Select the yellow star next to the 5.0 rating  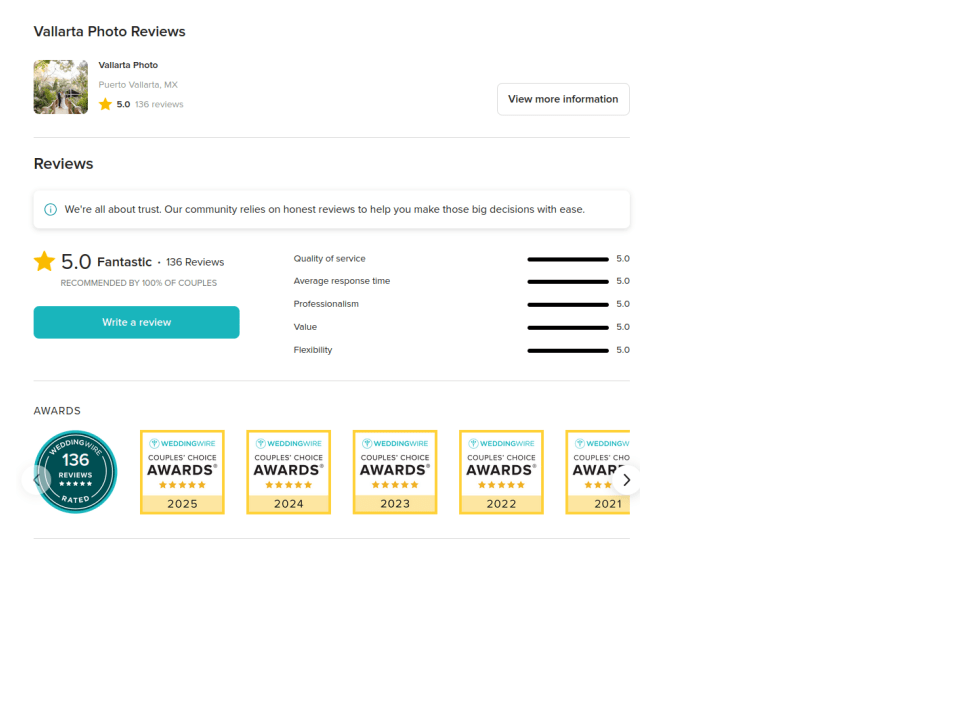(44, 261)
